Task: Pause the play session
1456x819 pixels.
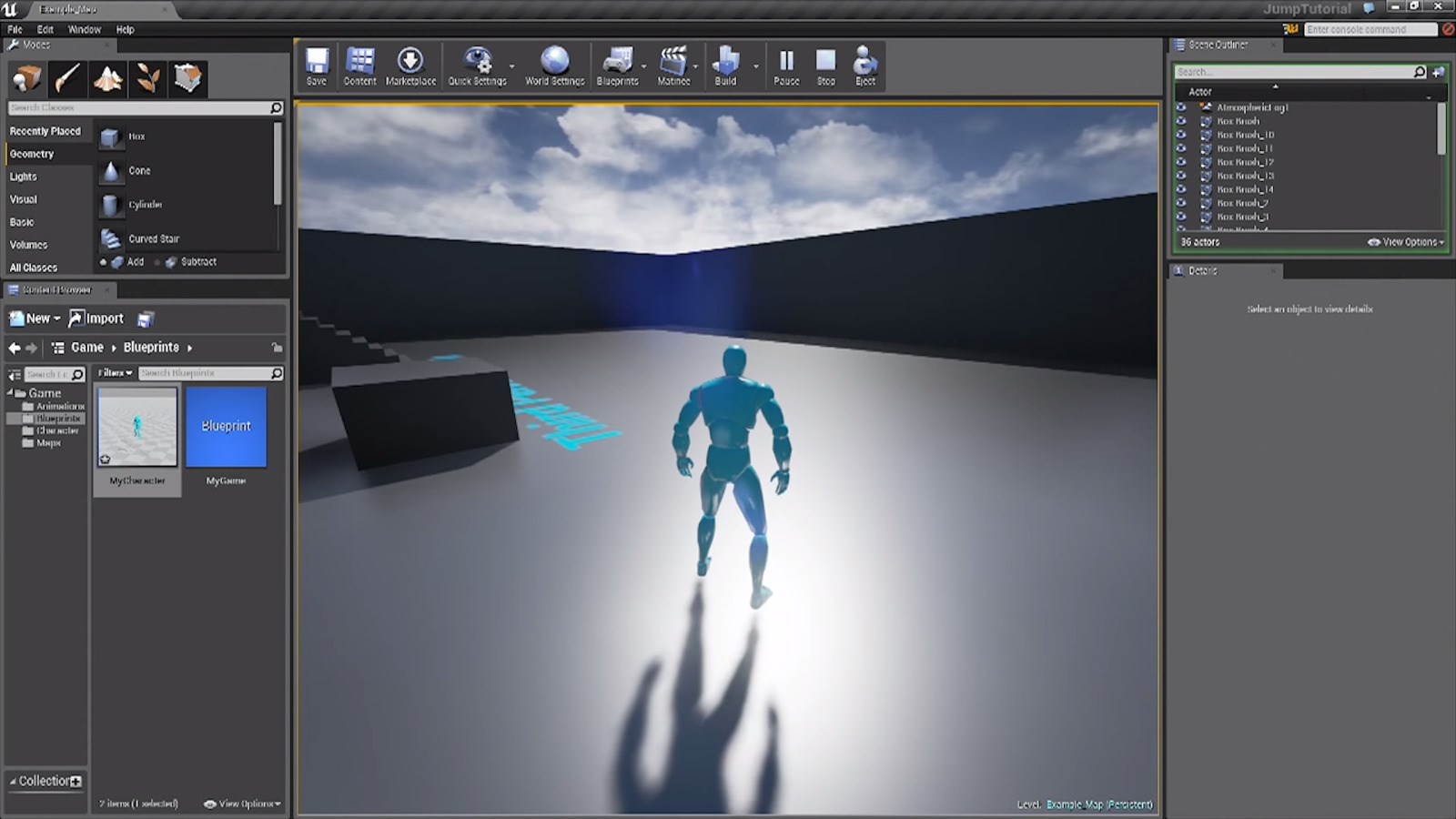Action: pos(786,66)
